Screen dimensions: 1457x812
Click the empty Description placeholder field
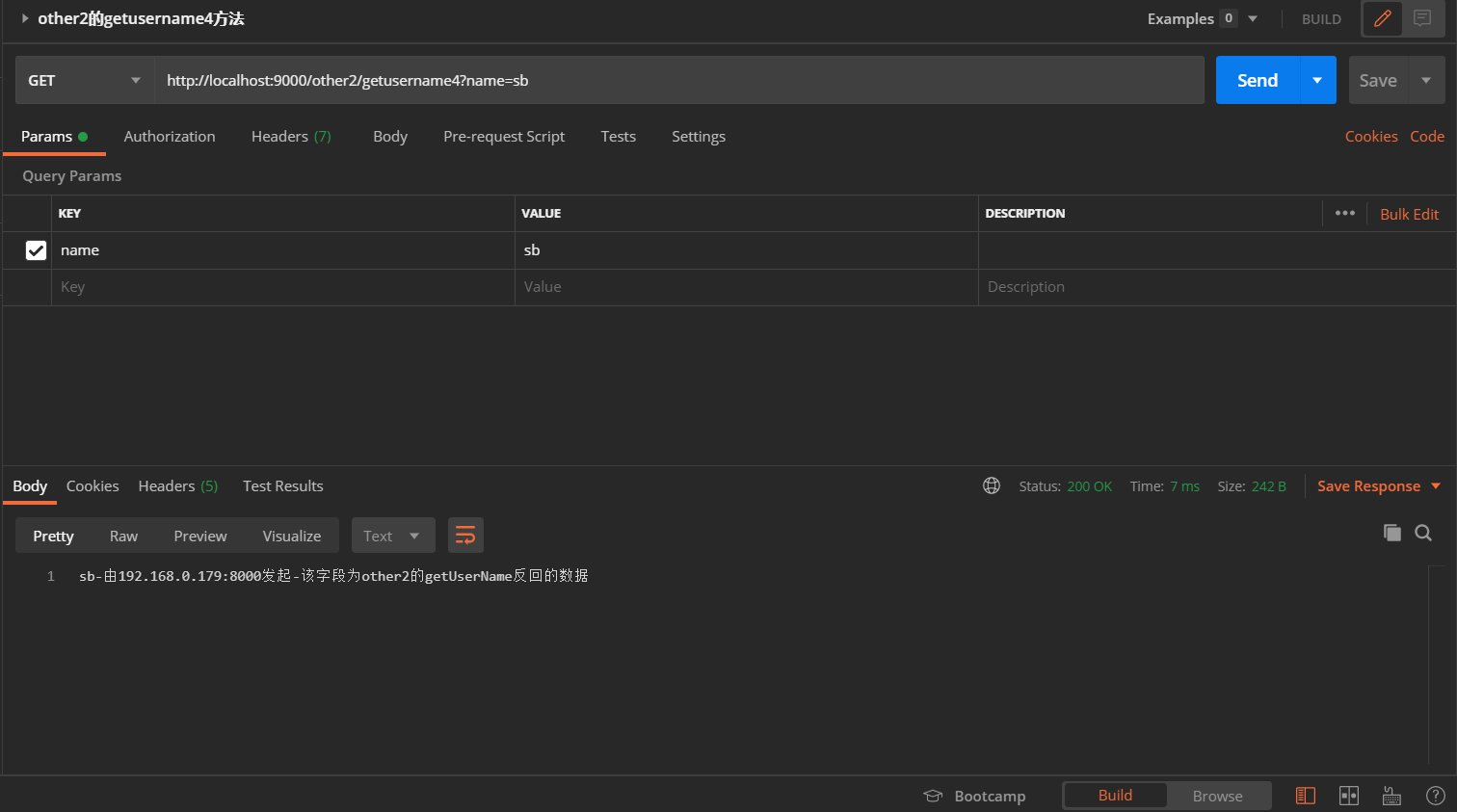(1216, 287)
